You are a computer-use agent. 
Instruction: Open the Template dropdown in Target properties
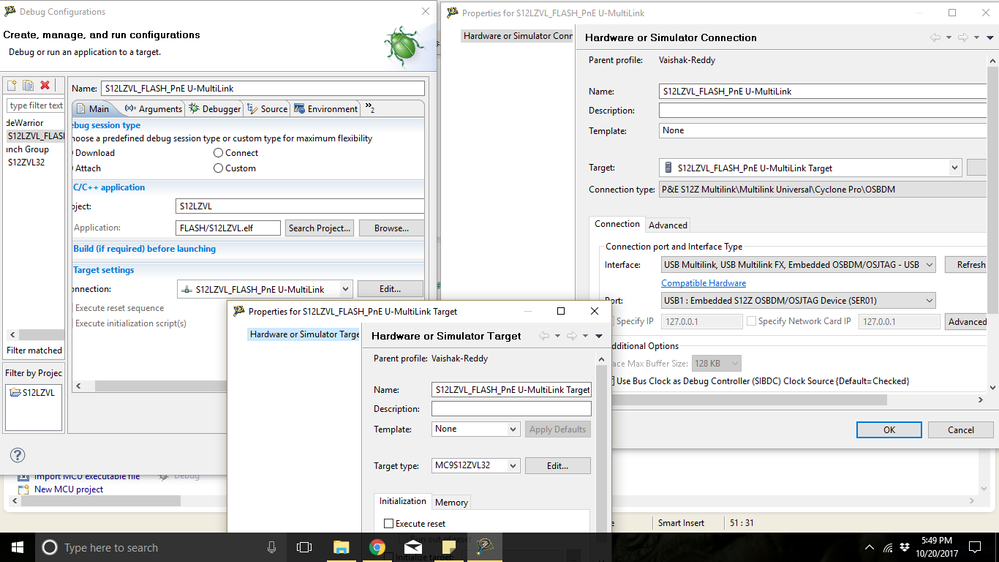[x=512, y=429]
